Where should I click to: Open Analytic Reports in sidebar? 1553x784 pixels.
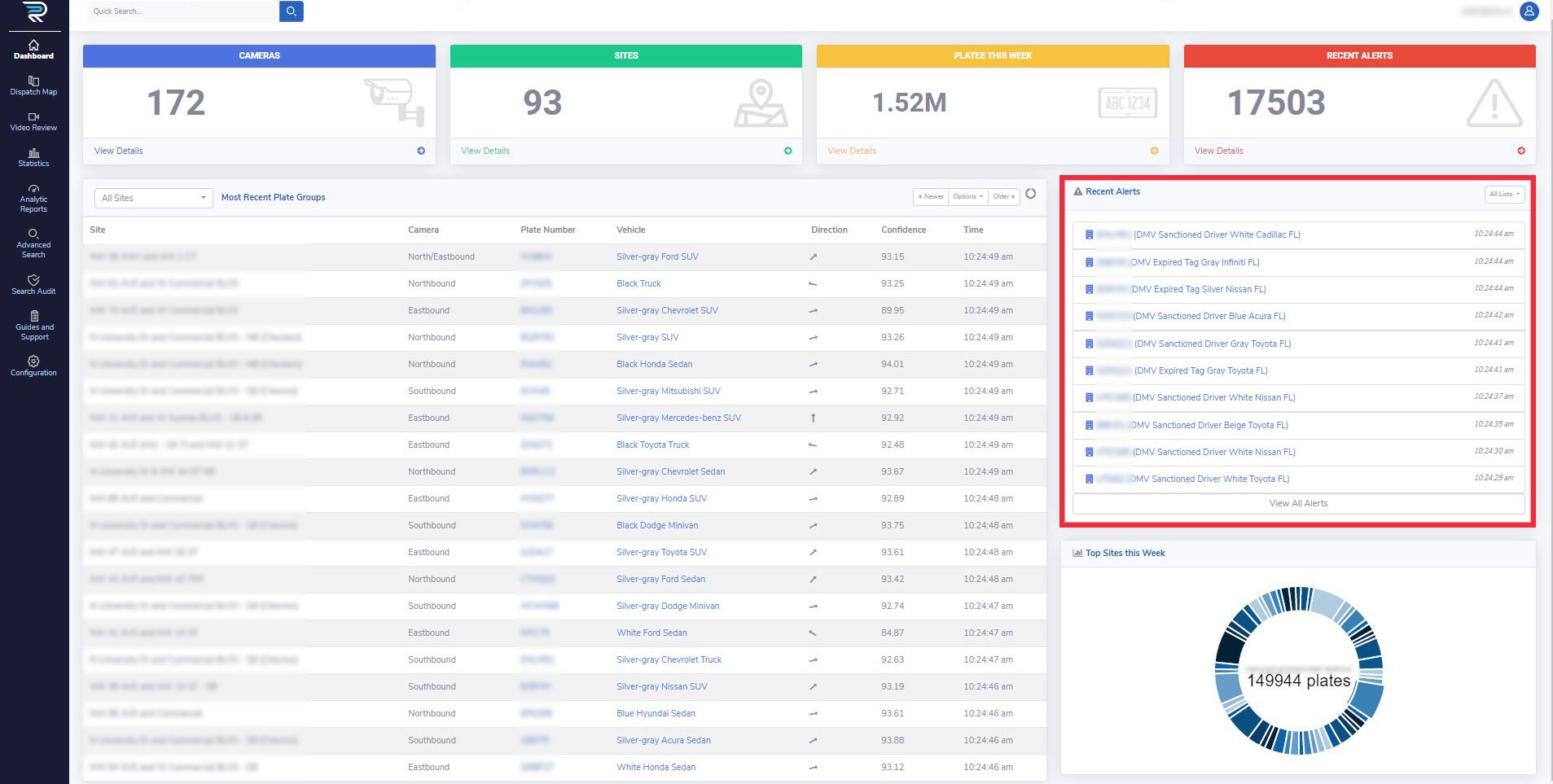pyautogui.click(x=33, y=199)
